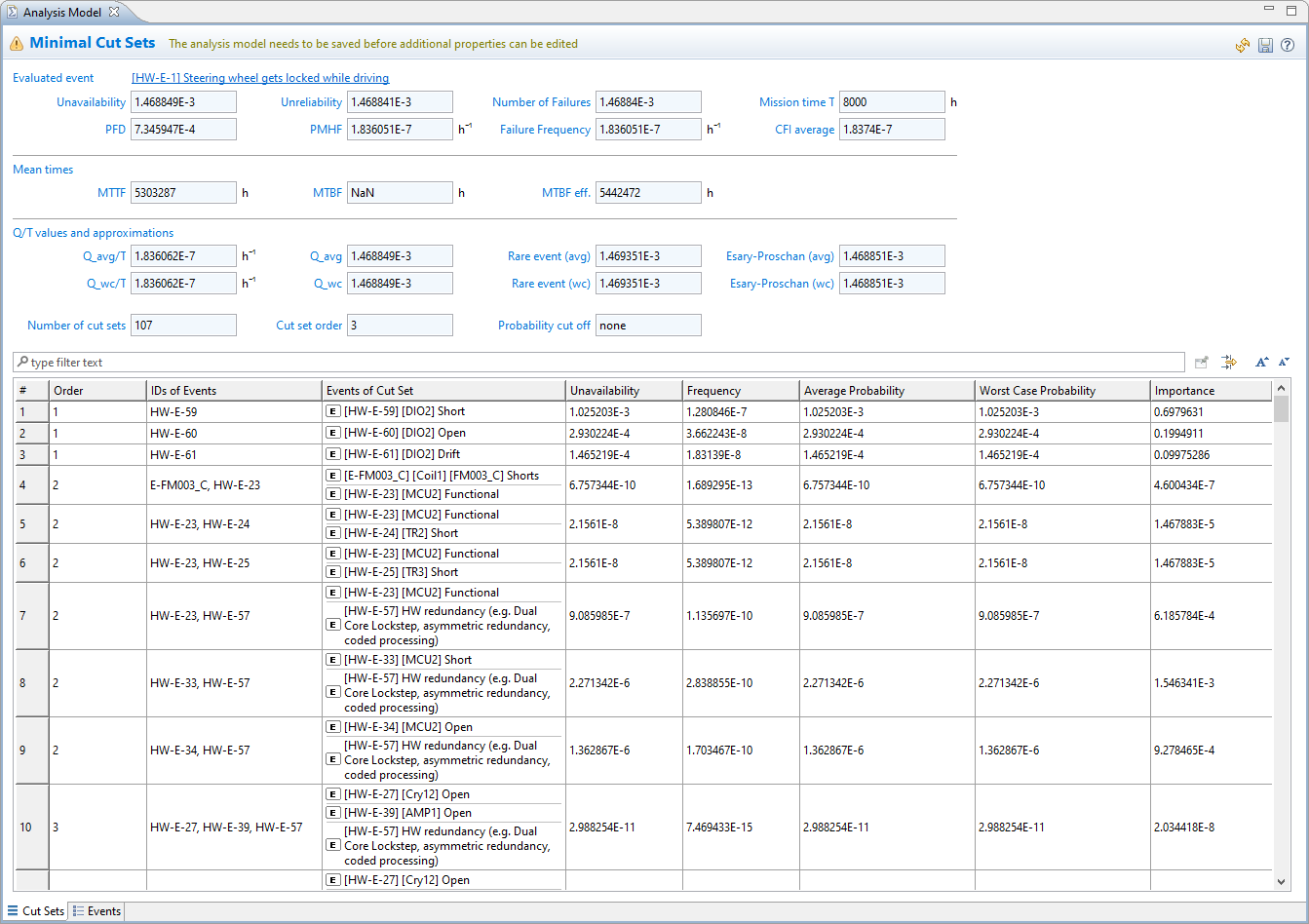Decrease table font size
The image size is (1309, 924).
pos(1284,362)
